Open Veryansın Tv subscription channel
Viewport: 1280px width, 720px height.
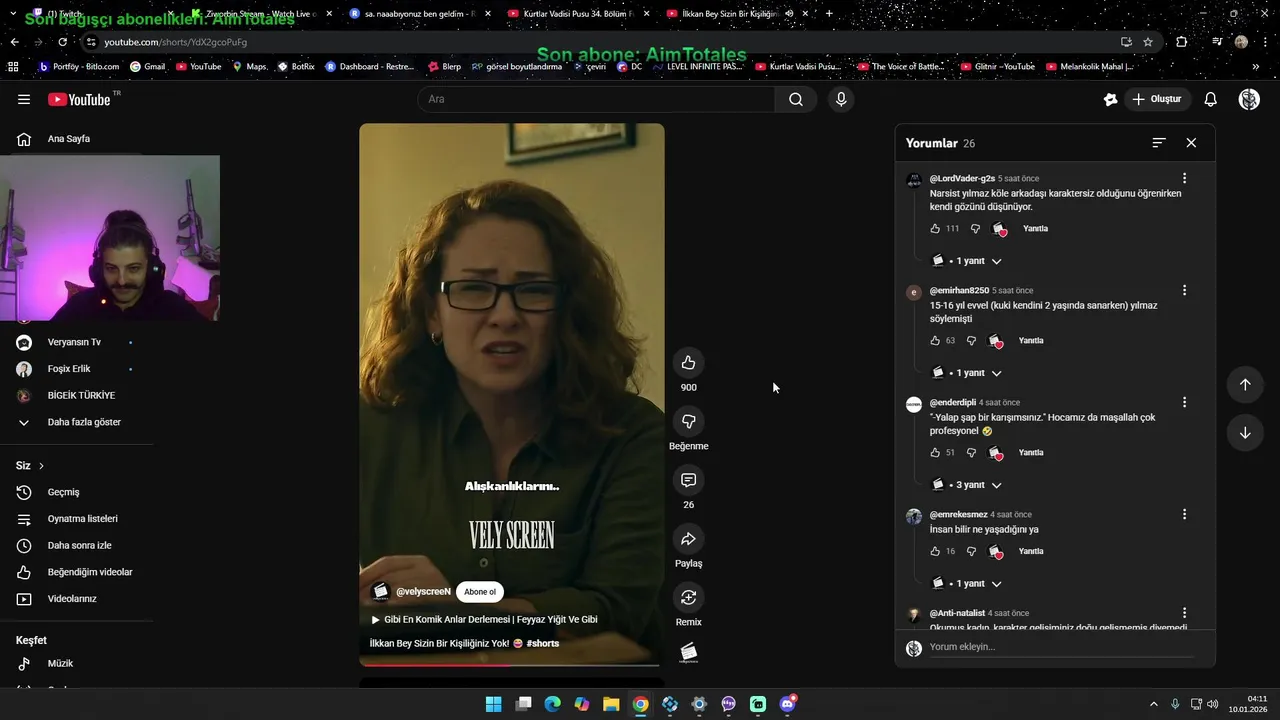[76, 342]
